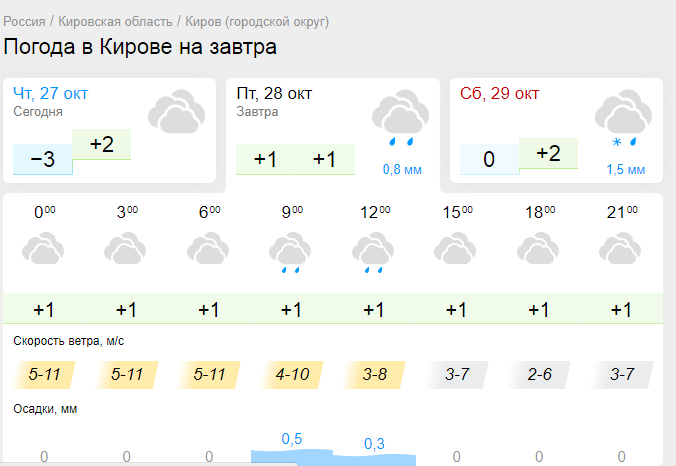Viewport: 676px width, 466px height.
Task: Select the Пт, 28 окт day tab
Action: point(275,94)
